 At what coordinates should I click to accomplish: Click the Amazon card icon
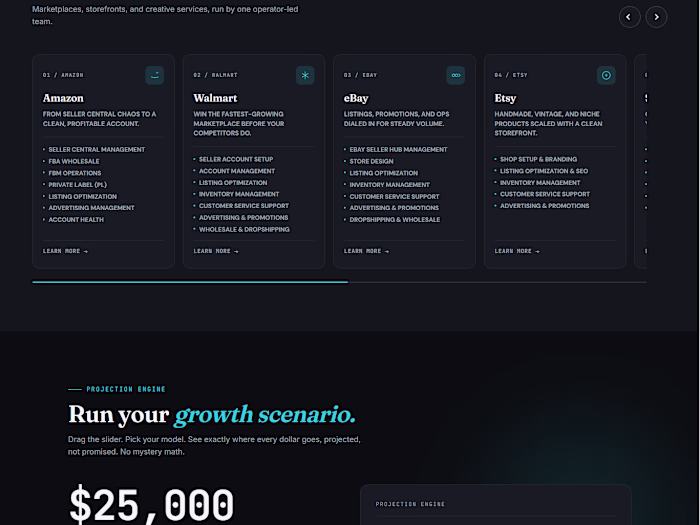[x=154, y=75]
